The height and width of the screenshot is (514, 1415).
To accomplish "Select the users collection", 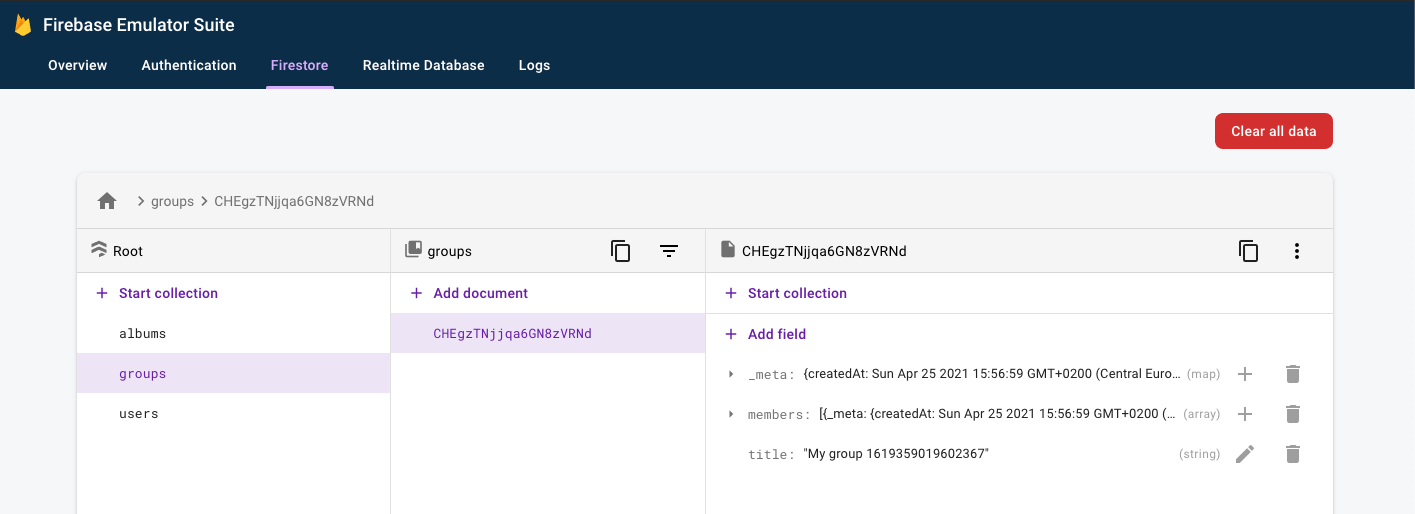I will click(139, 413).
